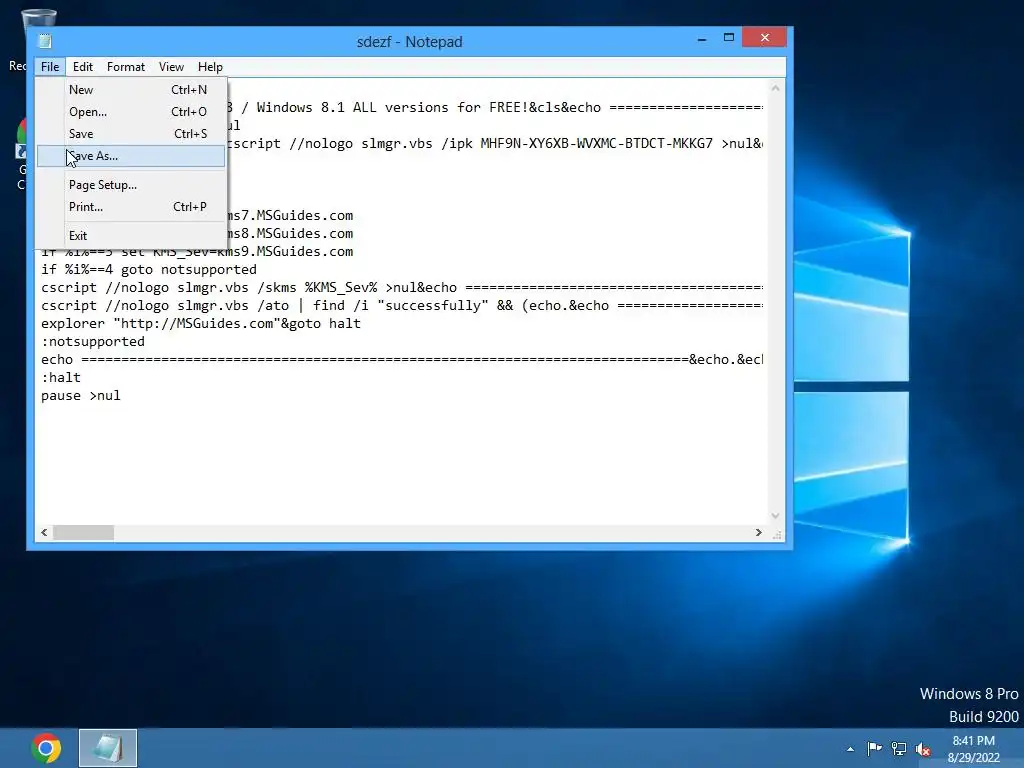Click the ":notsupported" label line
Screen dimensions: 1024x768
point(93,342)
